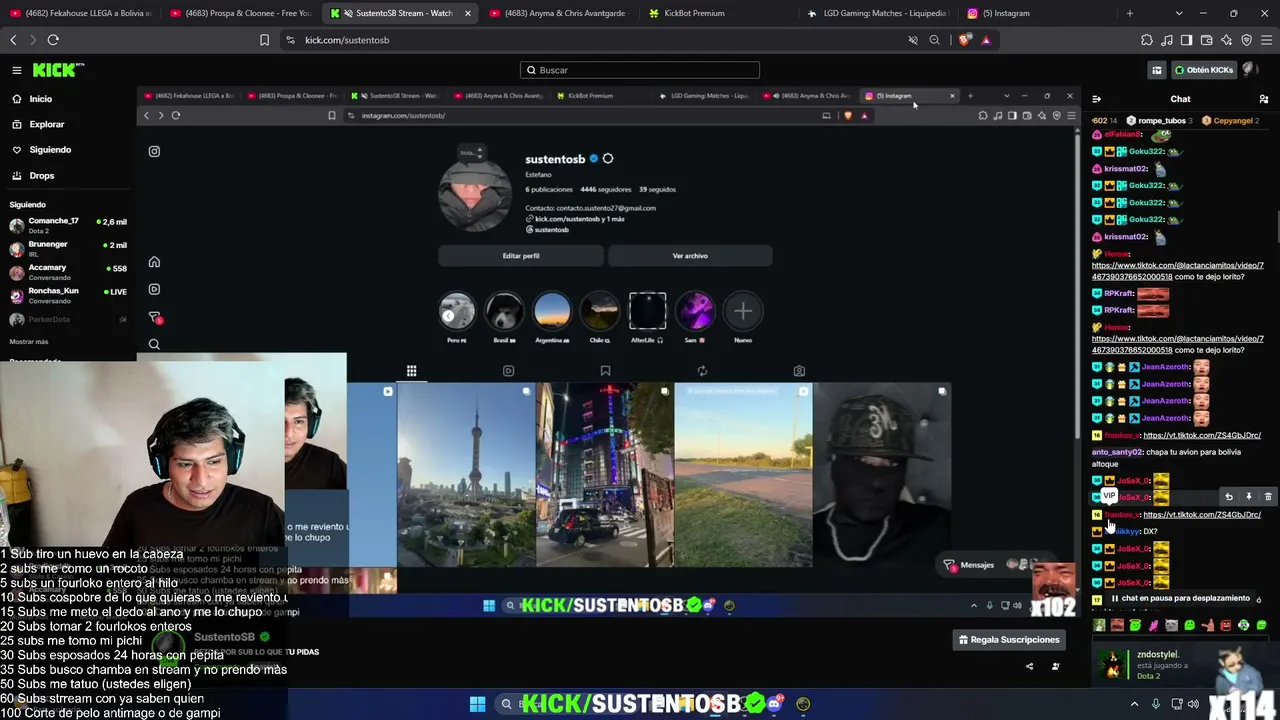Open browser extensions puzzle icon
The image size is (1280, 720).
tap(1147, 40)
